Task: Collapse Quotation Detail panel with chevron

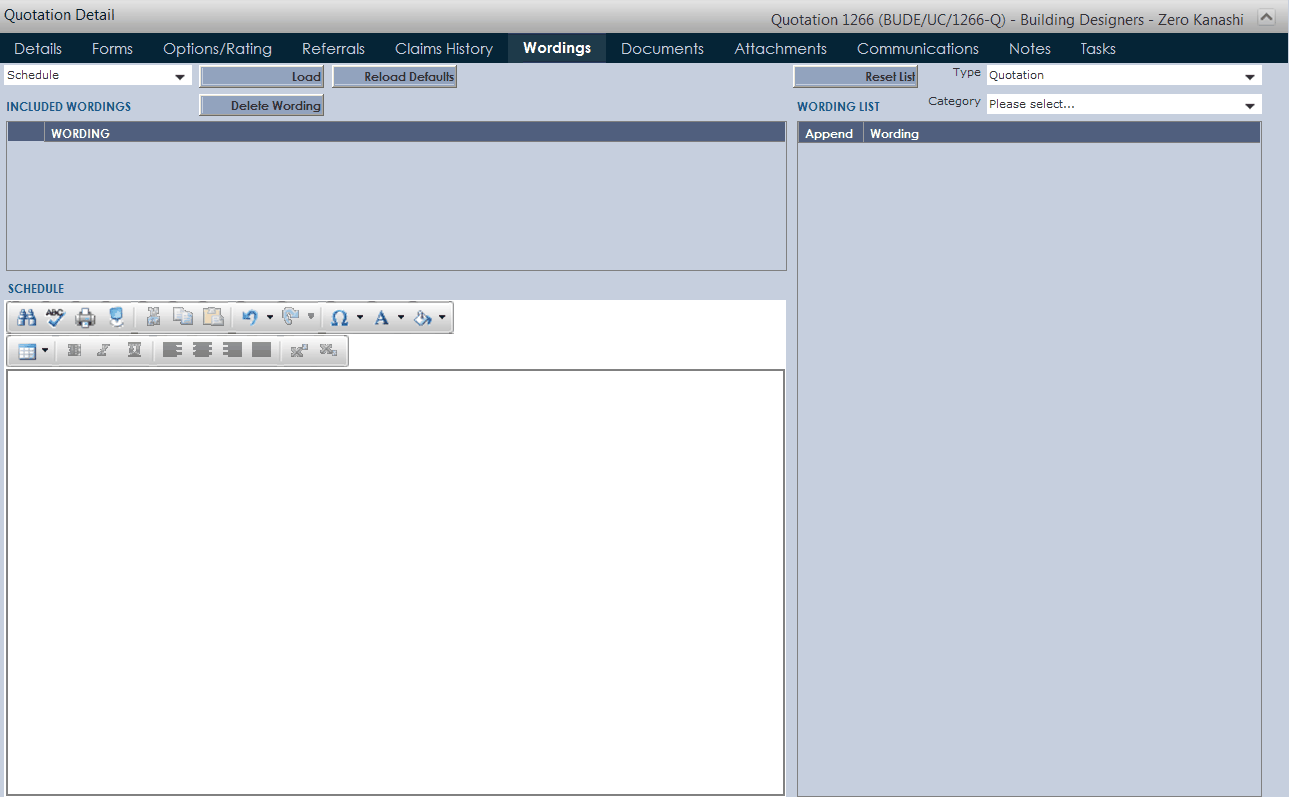Action: pyautogui.click(x=1266, y=17)
